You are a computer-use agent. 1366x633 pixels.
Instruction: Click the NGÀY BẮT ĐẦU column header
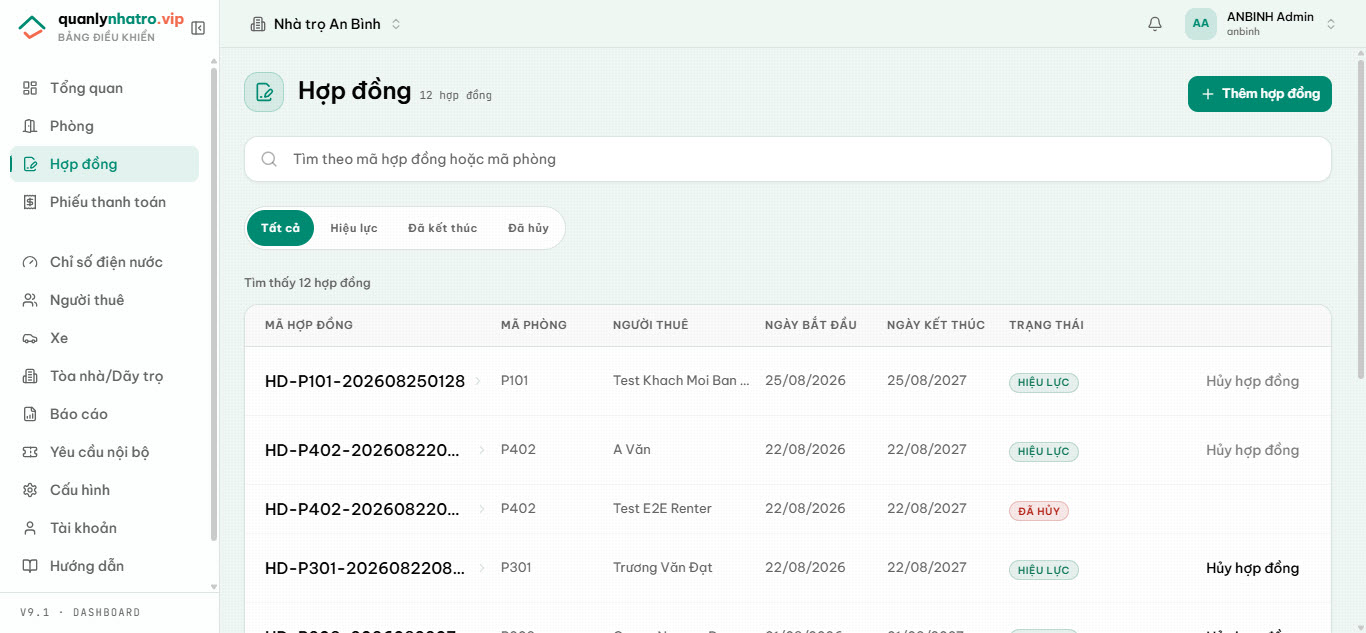(x=811, y=325)
